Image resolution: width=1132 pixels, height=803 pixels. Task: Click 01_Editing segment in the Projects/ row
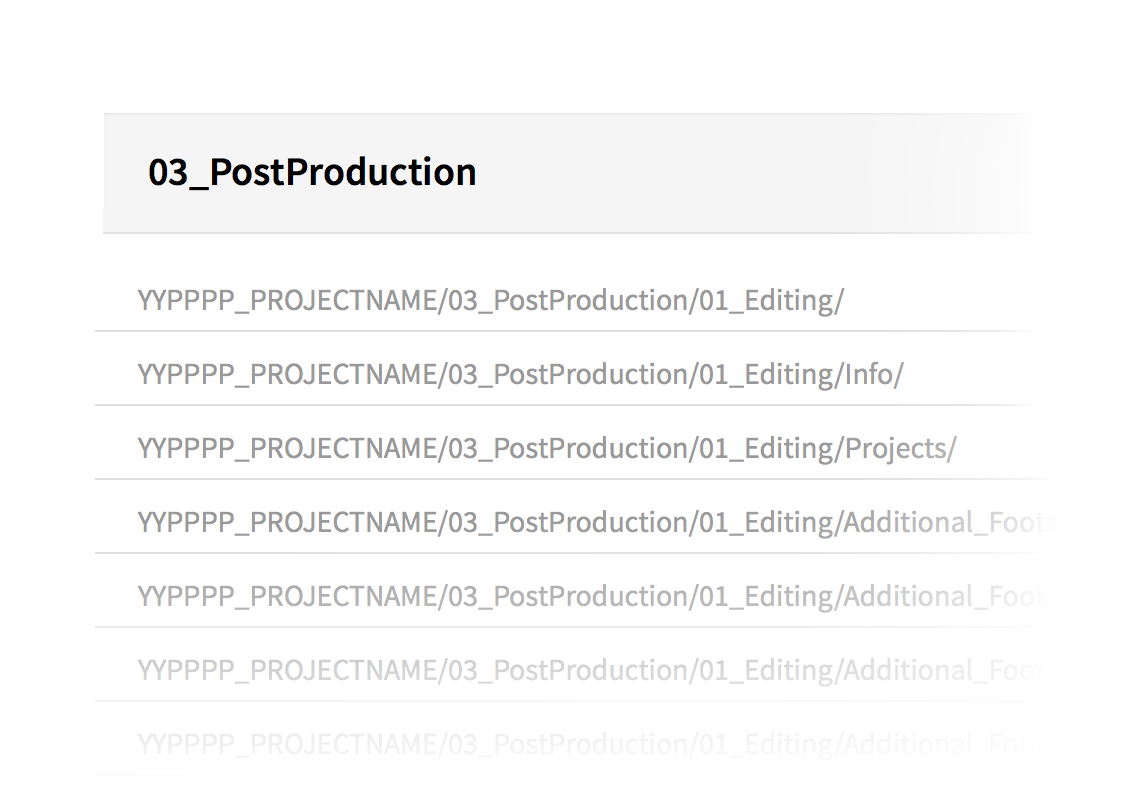point(766,448)
